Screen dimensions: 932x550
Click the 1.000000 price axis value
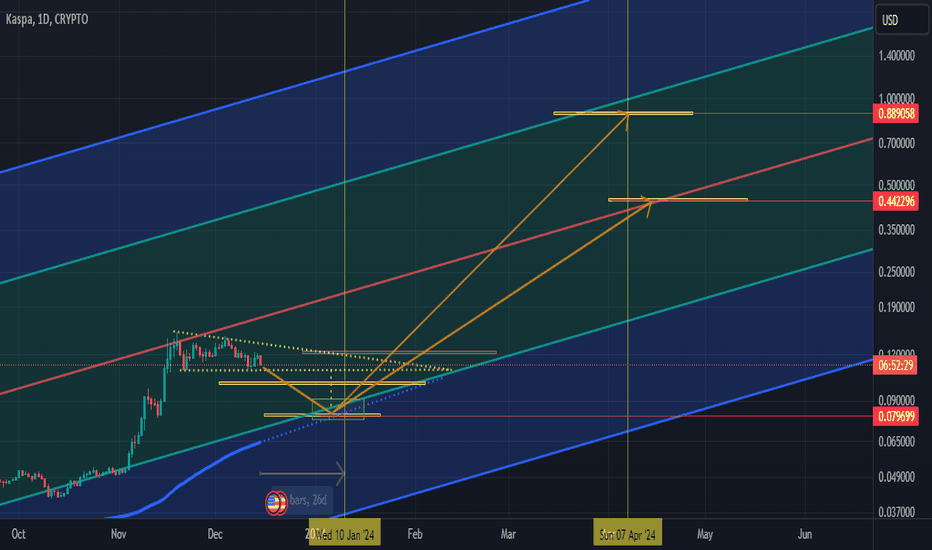tap(896, 99)
